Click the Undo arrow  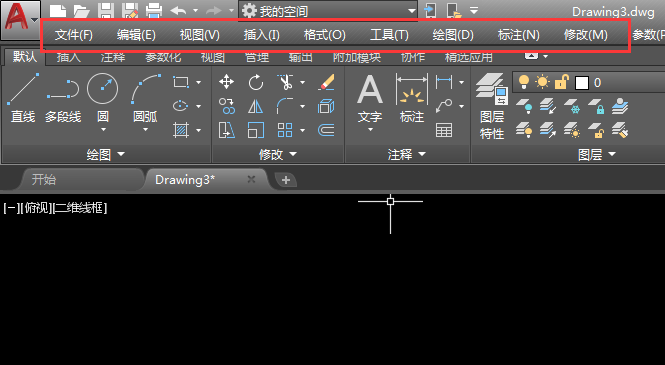coord(178,11)
